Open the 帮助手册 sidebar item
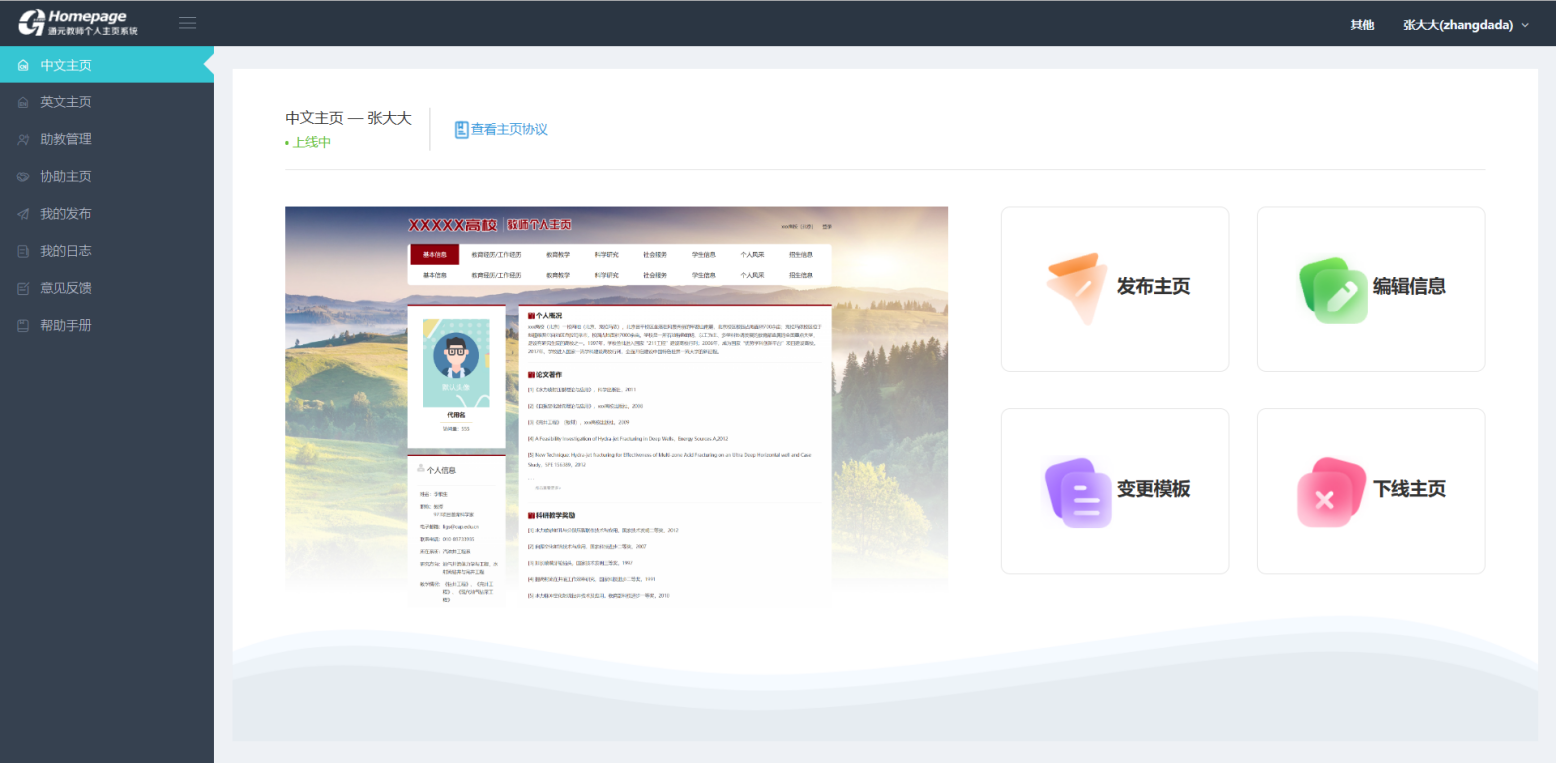The width and height of the screenshot is (1556, 763). (66, 325)
